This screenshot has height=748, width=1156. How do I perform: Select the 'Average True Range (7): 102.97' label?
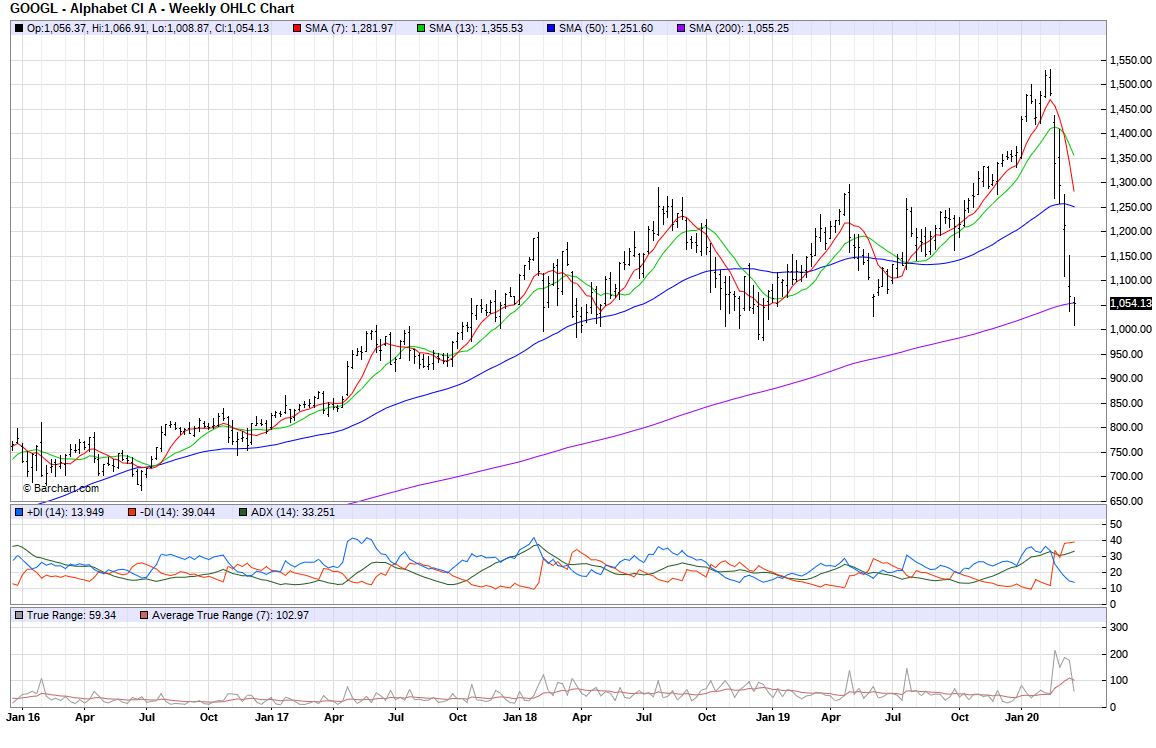(230, 615)
